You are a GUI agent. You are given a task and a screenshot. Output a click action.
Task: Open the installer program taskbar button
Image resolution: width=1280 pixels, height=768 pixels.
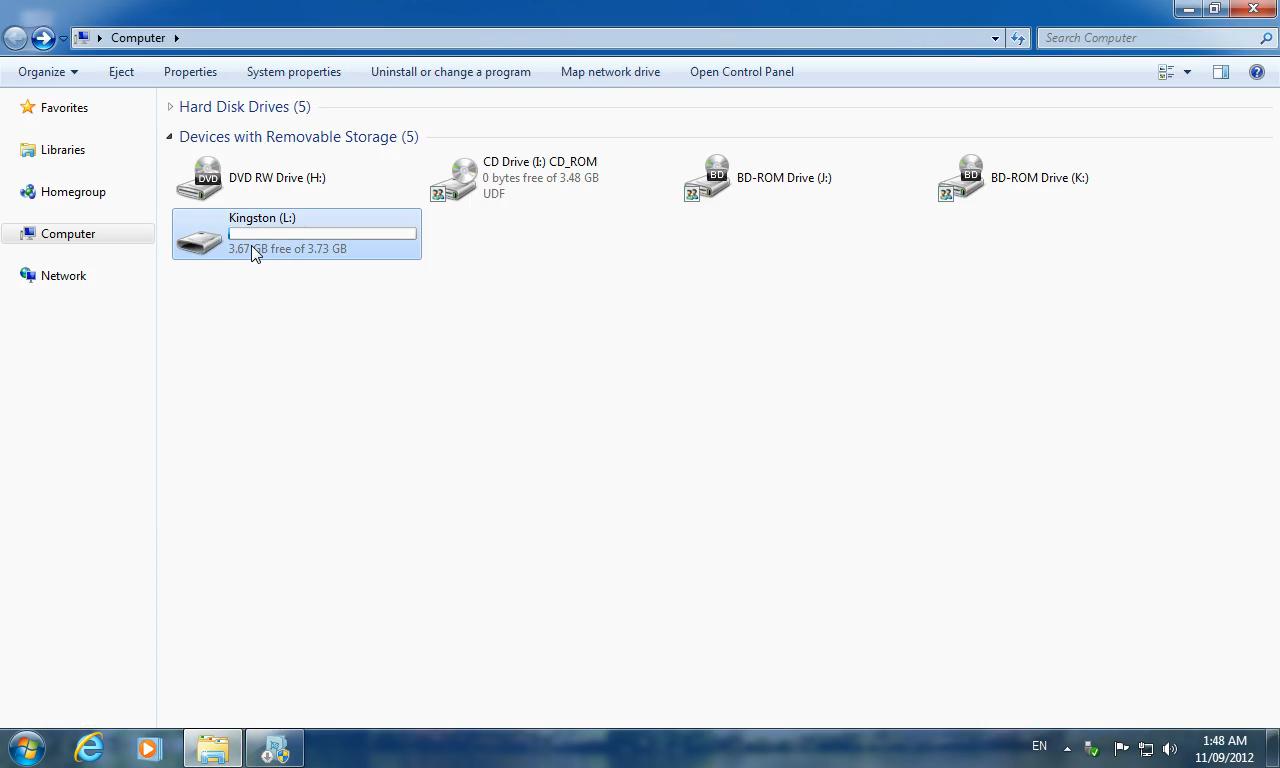tap(274, 748)
